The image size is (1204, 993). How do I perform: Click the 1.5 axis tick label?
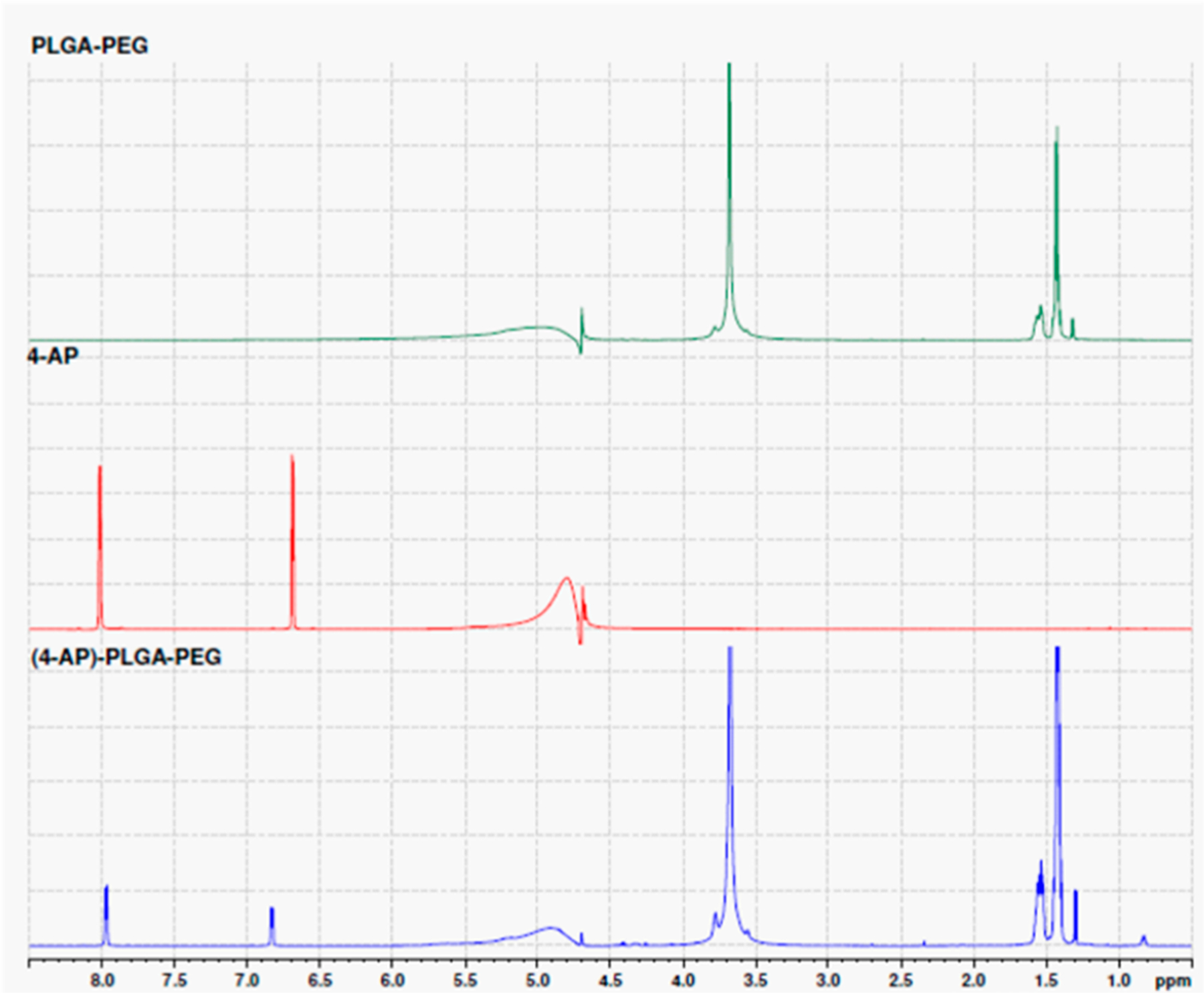point(1046,980)
